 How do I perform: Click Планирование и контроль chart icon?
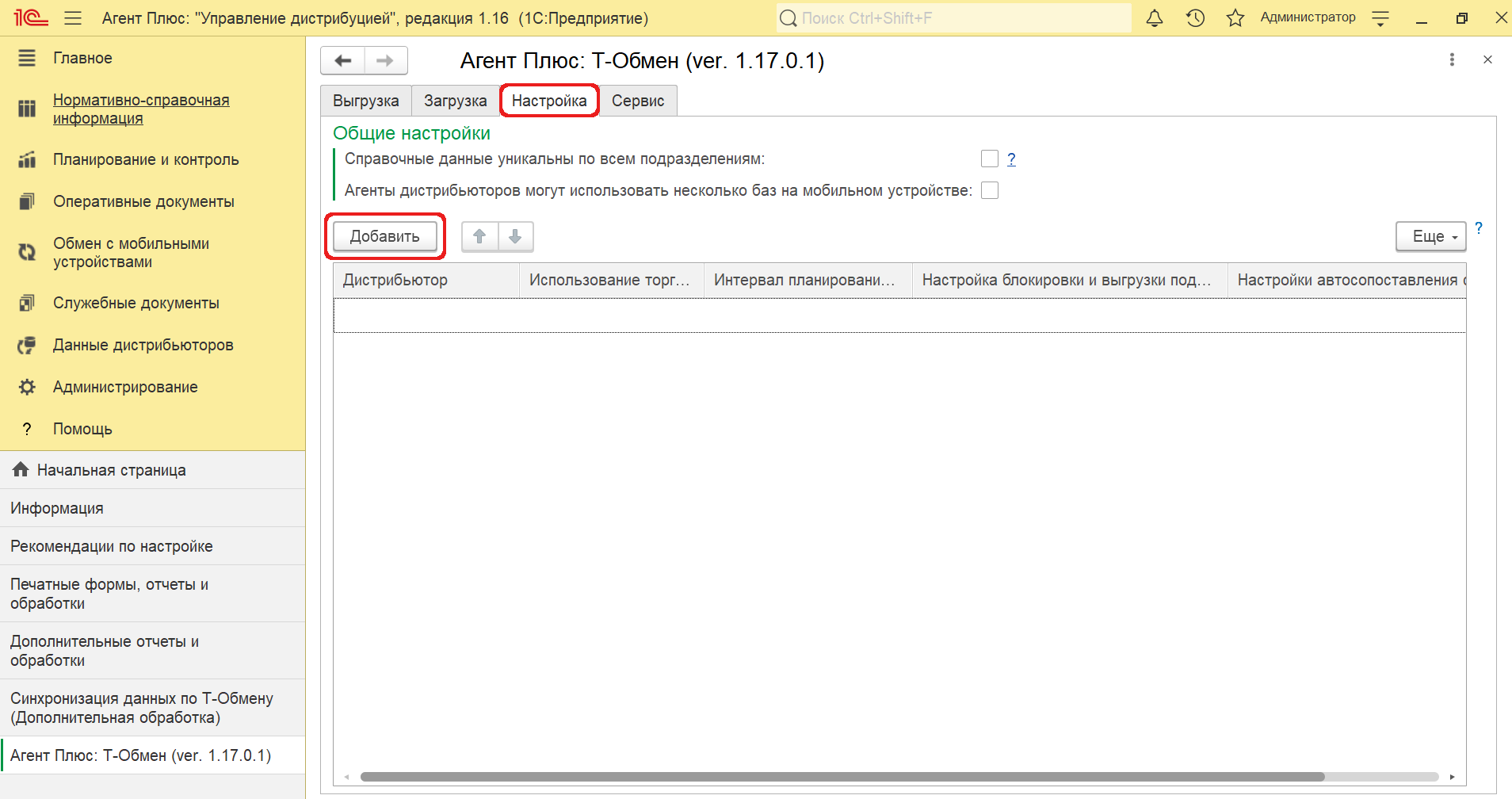[27, 159]
